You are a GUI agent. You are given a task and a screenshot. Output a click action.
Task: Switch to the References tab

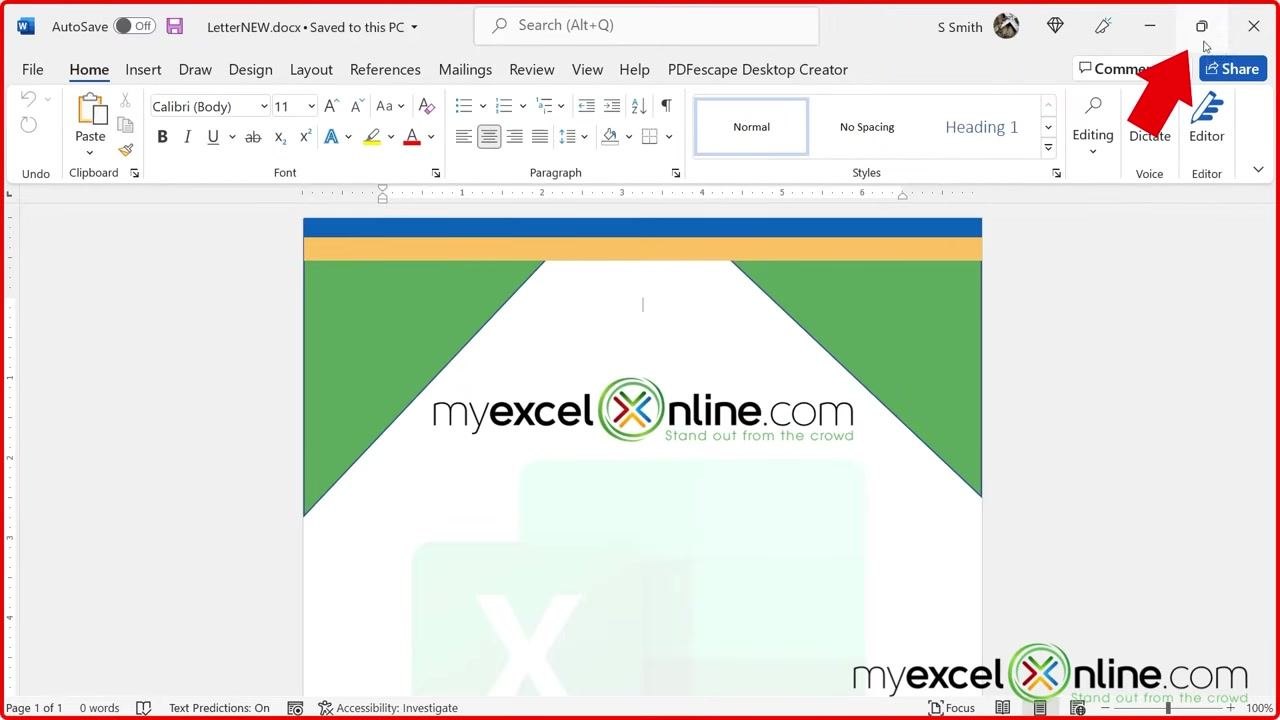click(385, 69)
